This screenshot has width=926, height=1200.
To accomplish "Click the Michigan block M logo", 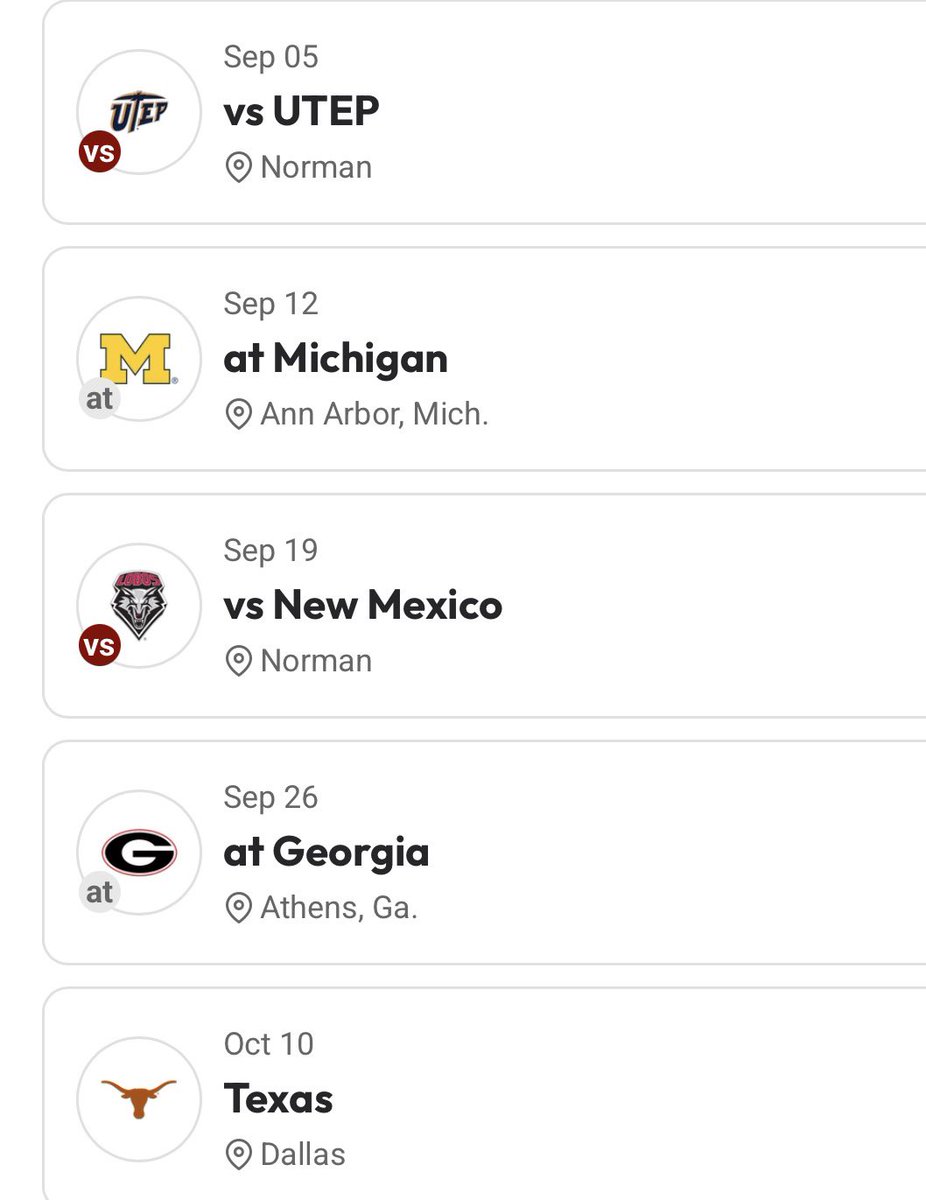I will tap(137, 359).
